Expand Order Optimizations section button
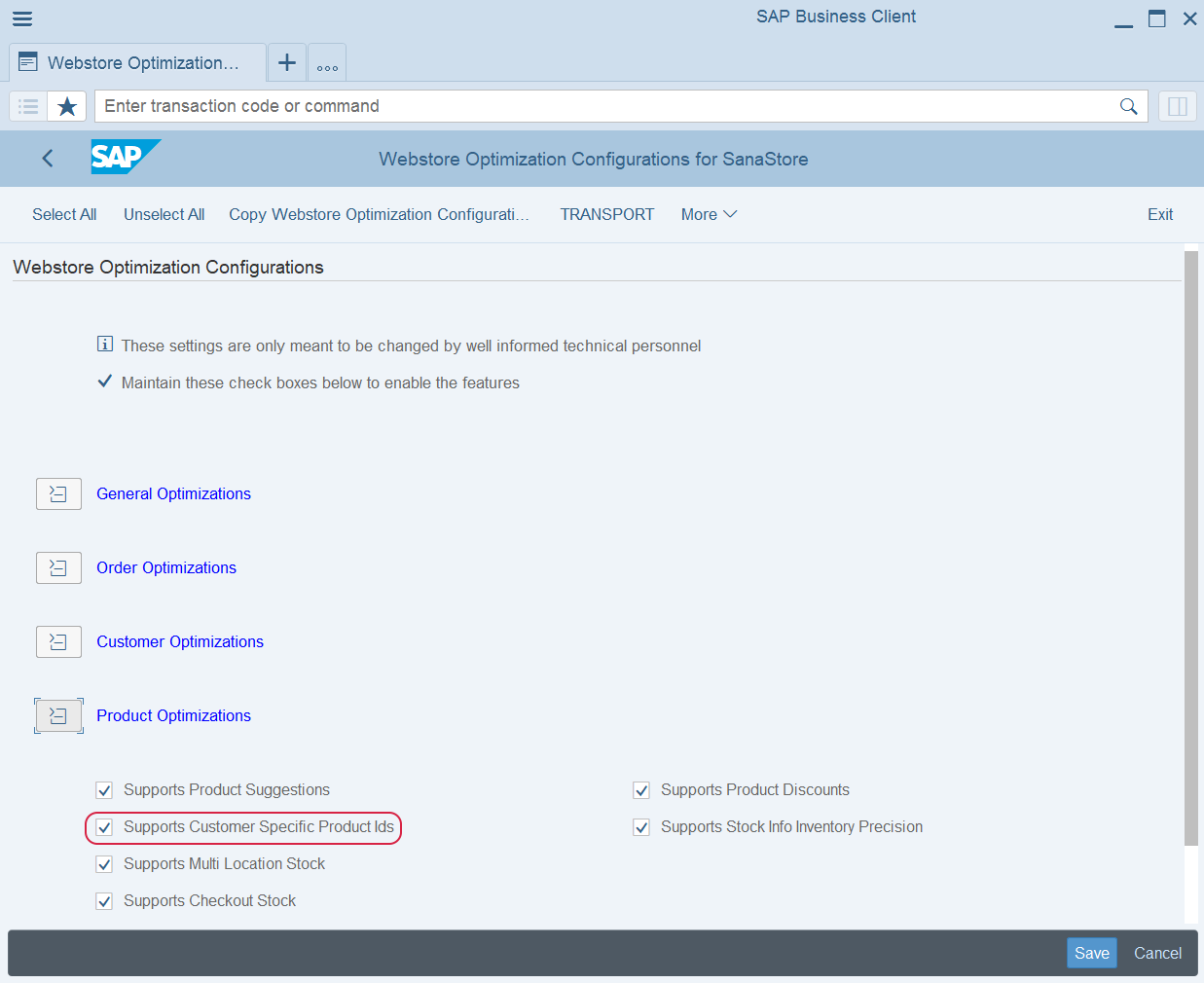This screenshot has height=983, width=1204. coord(58,568)
